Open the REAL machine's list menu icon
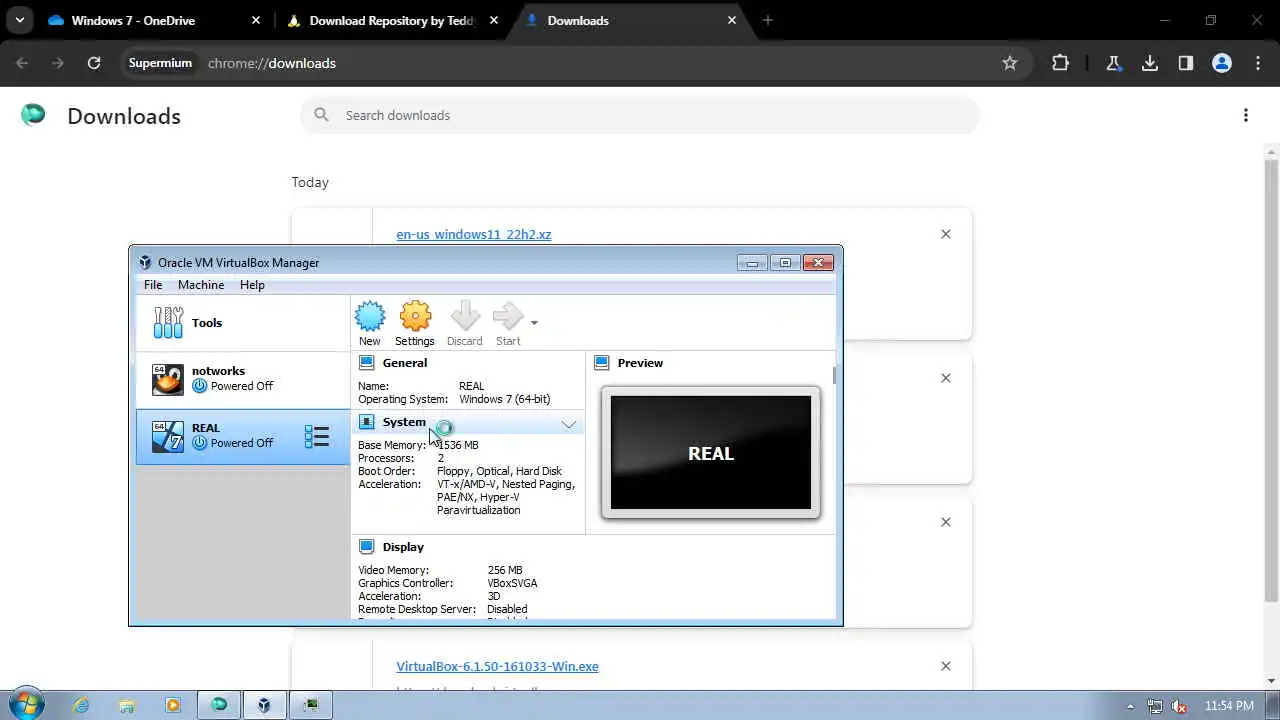Screen dimensions: 1280x720 pyautogui.click(x=317, y=436)
